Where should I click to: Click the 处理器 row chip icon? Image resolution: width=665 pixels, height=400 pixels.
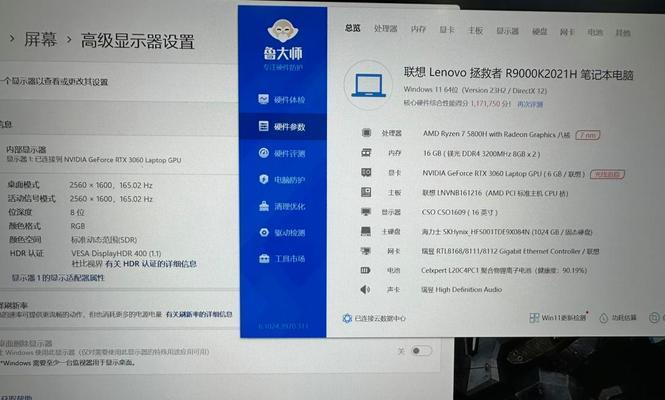(x=366, y=133)
